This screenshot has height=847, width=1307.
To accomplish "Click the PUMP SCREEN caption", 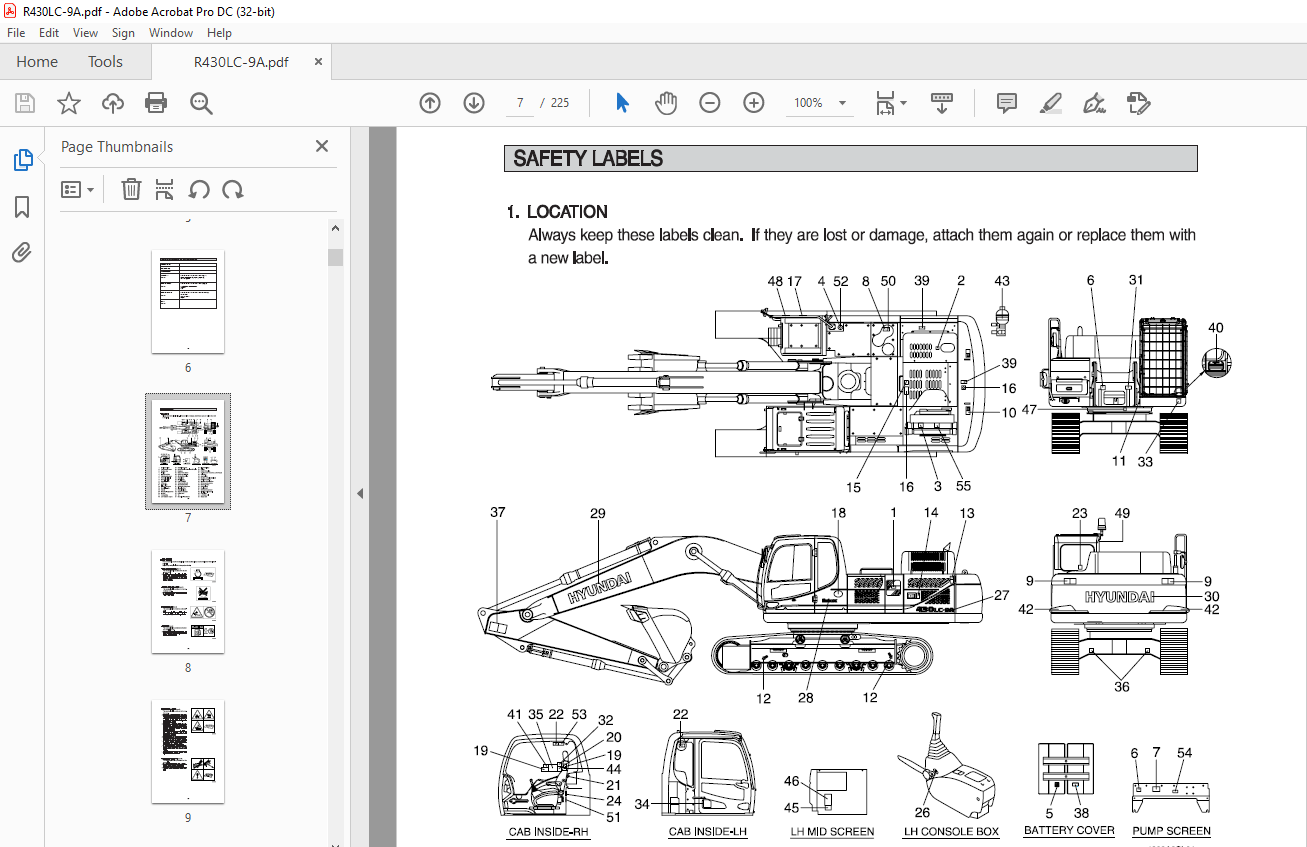I will (1171, 831).
